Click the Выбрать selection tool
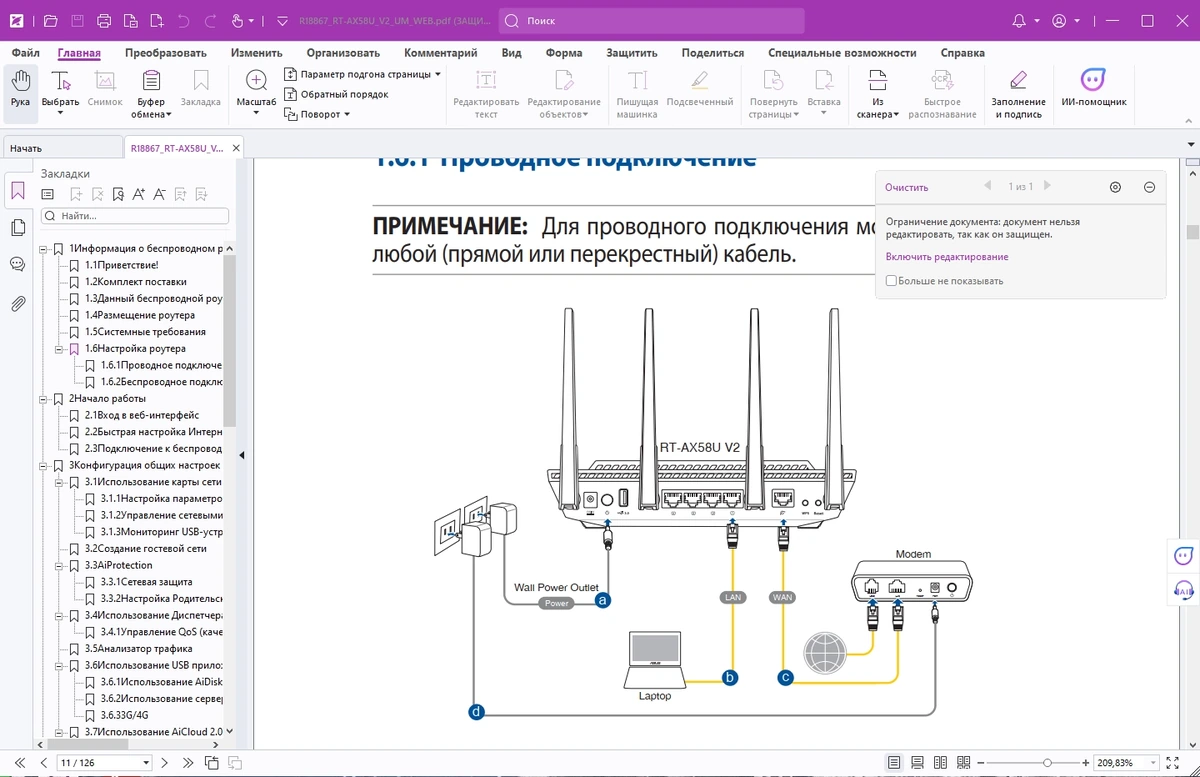Image resolution: width=1200 pixels, height=777 pixels. click(x=60, y=93)
